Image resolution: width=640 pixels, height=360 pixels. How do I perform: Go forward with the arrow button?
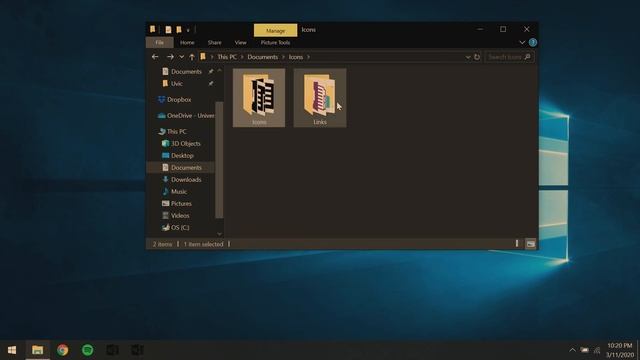170,57
